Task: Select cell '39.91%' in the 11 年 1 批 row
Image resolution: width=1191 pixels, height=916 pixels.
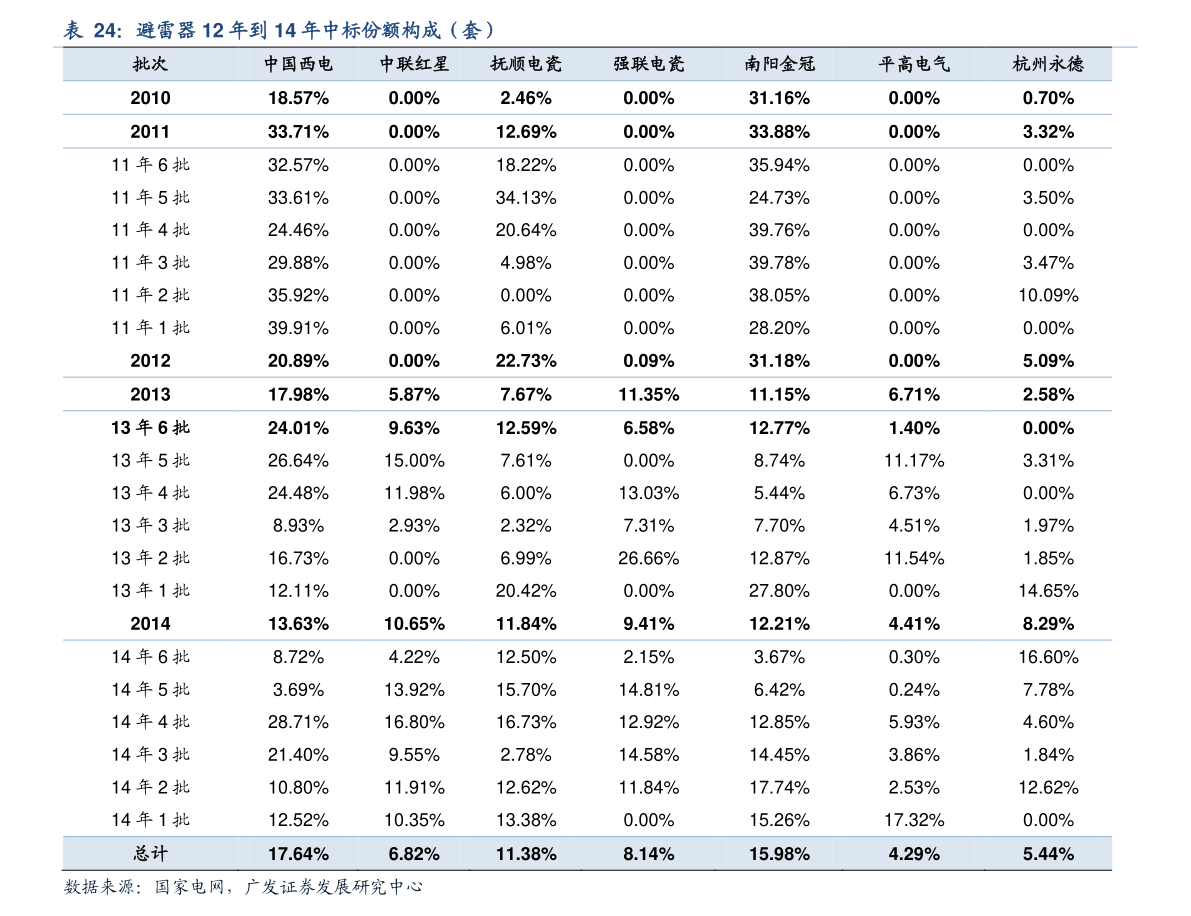Action: pos(298,328)
